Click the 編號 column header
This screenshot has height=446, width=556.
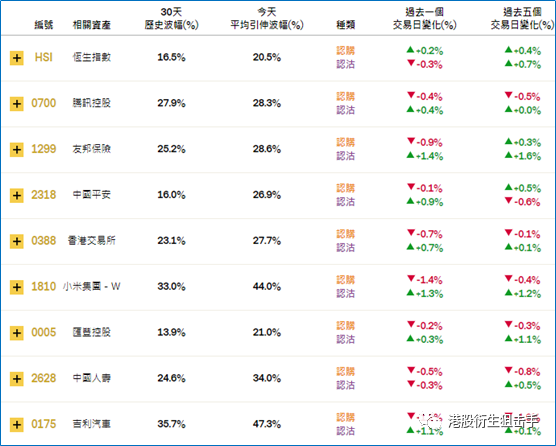tap(44, 25)
